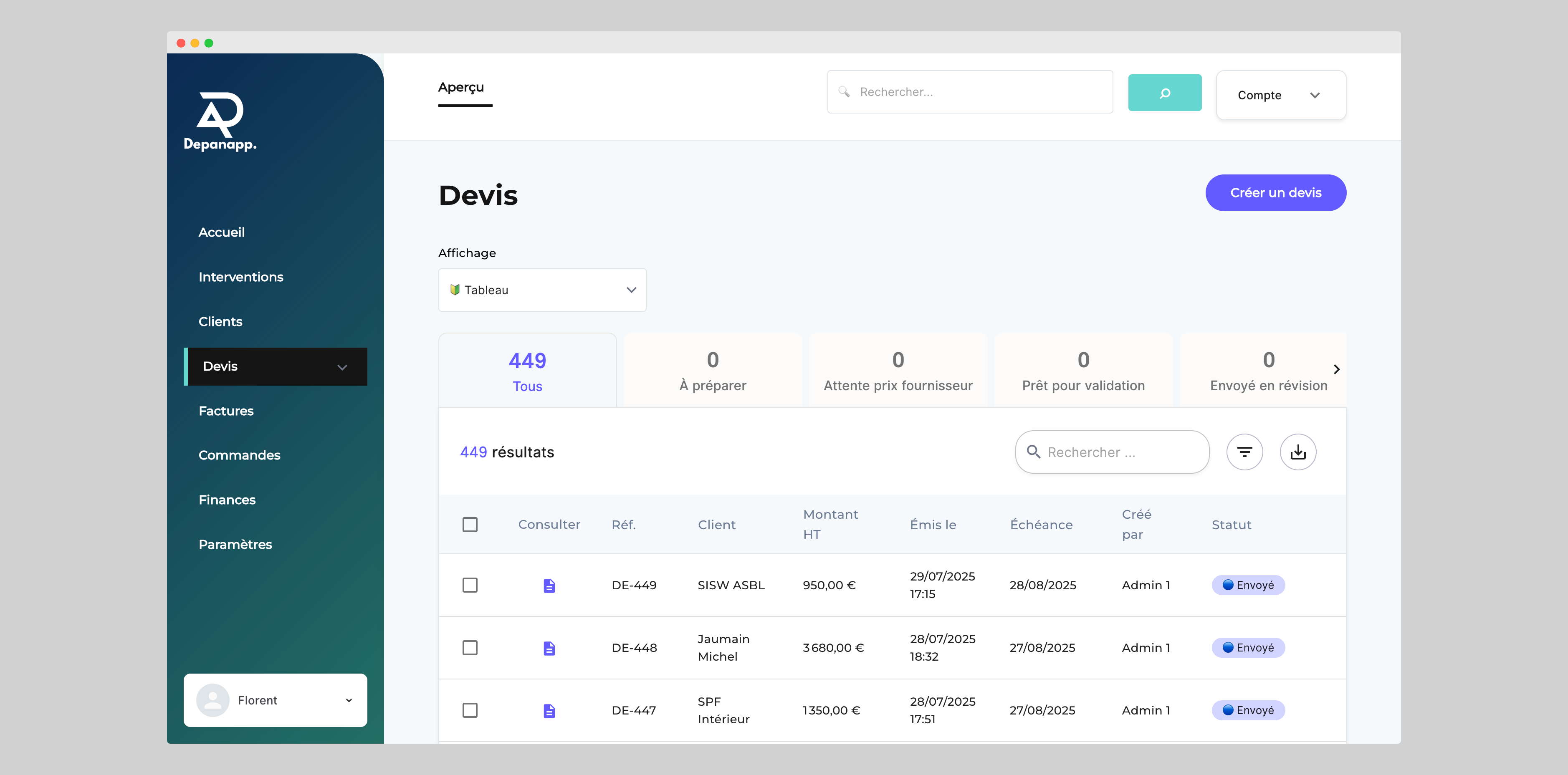Open document icon for DE-448
This screenshot has width=1568, height=775.
click(549, 648)
